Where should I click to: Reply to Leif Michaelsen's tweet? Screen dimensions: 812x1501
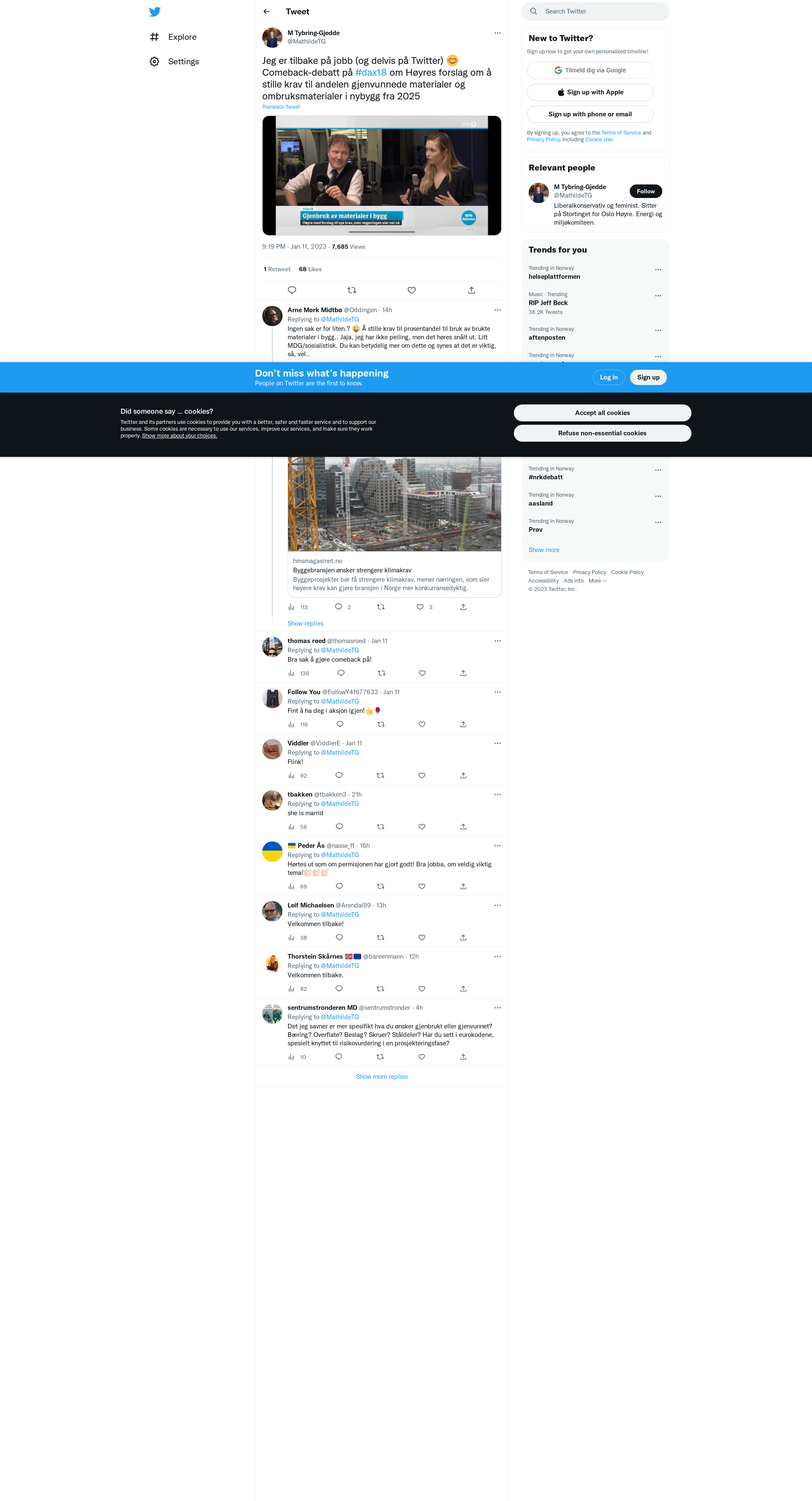pos(339,937)
